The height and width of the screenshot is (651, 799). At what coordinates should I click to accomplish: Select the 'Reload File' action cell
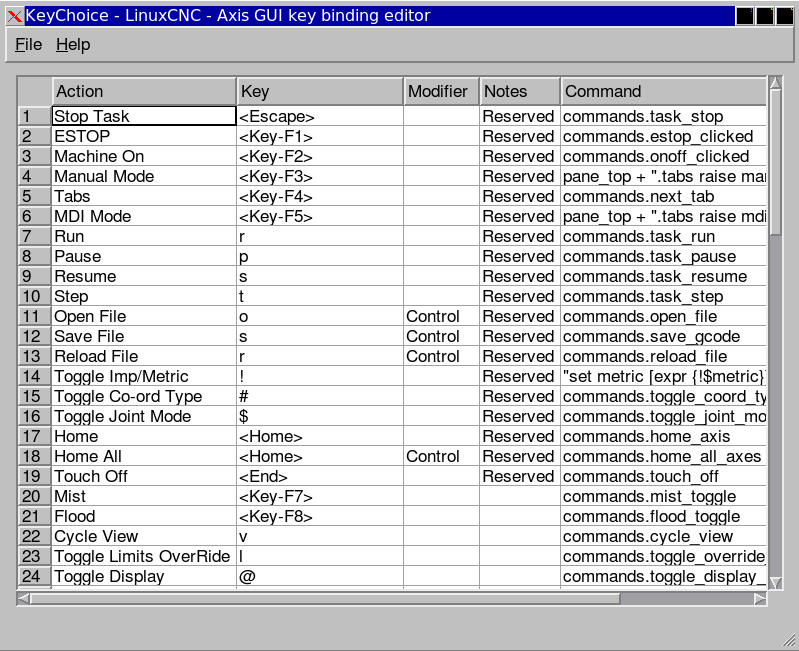coord(144,356)
